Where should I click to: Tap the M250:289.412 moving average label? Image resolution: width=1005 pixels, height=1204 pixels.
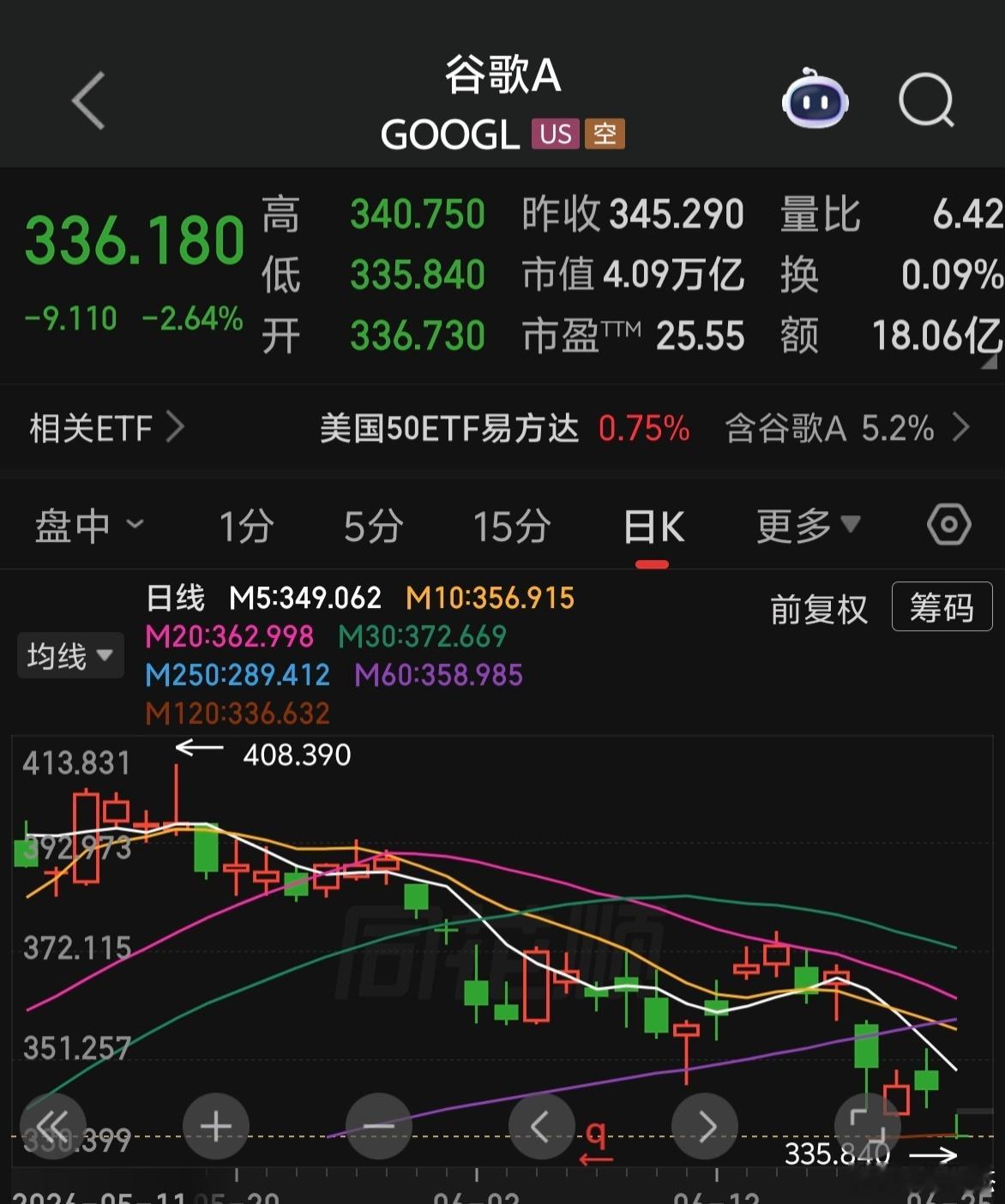pyautogui.click(x=238, y=675)
